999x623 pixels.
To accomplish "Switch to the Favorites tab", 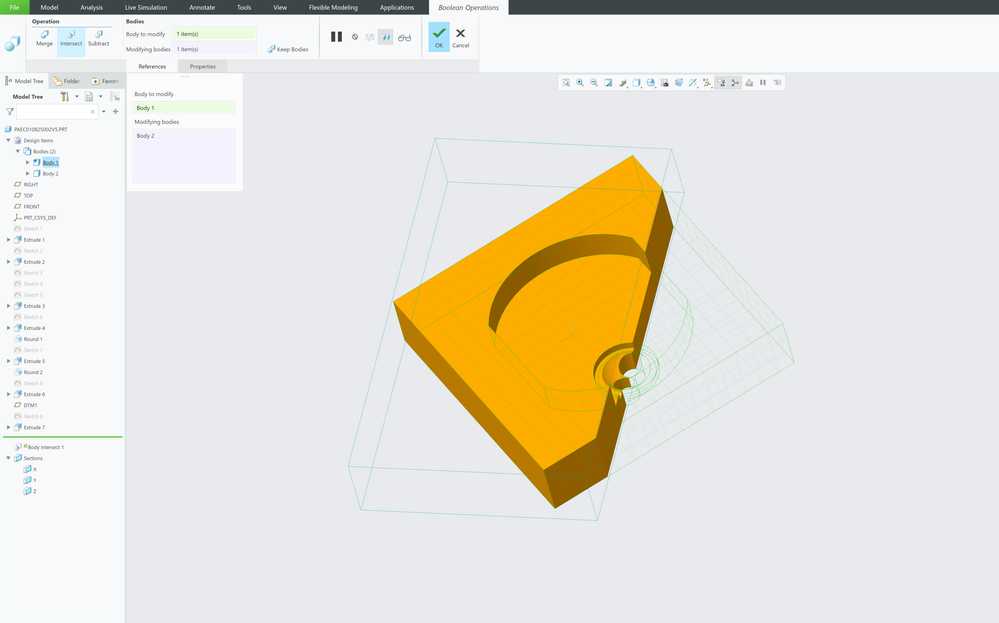I will pyautogui.click(x=105, y=81).
